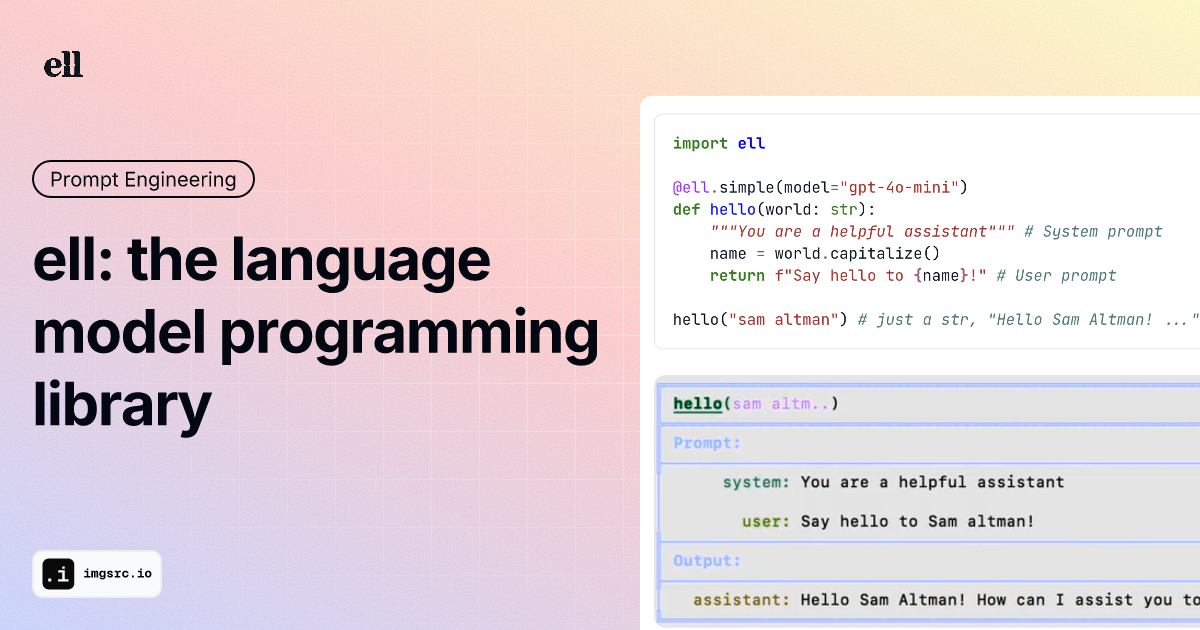Click the '@ell.simple(model="gpt-4o-mini")' decorator line

(x=821, y=187)
